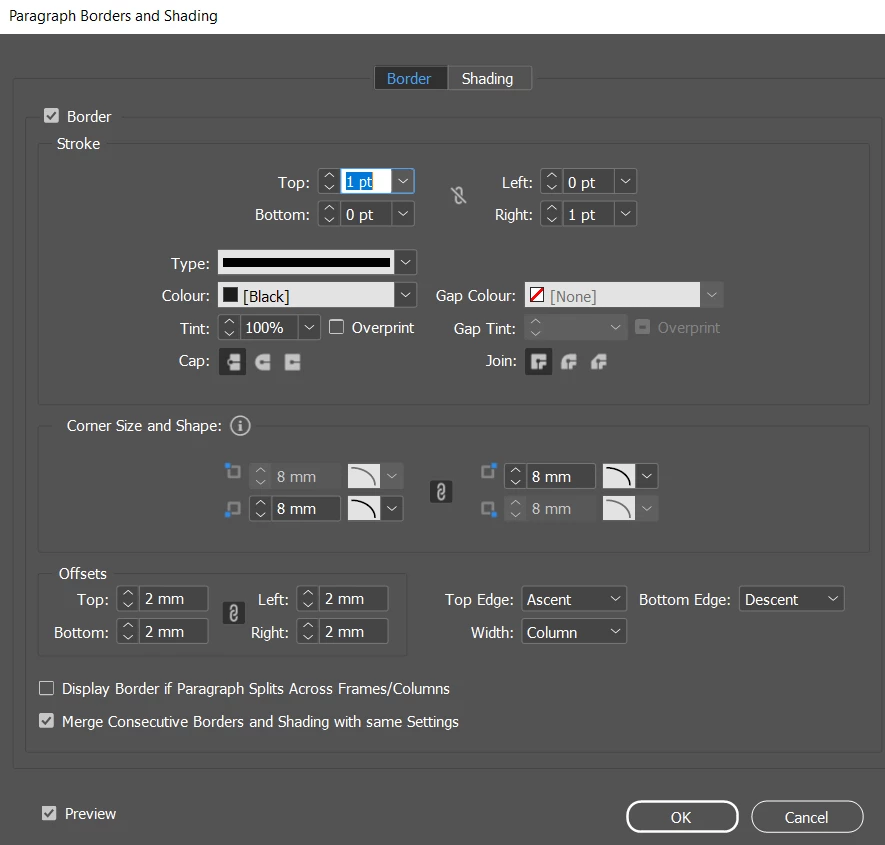Switch to the Shading tab
This screenshot has height=845, width=885.
(489, 78)
